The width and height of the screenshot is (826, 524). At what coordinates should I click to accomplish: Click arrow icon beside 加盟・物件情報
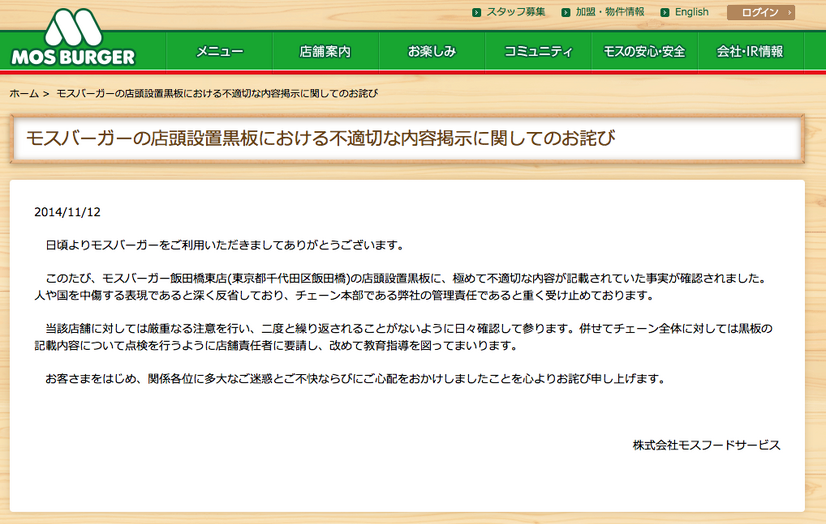pos(566,12)
